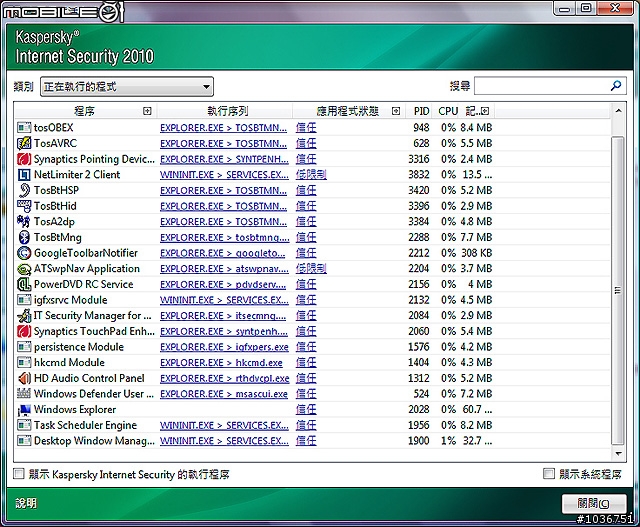This screenshot has height=527, width=640.
Task: Click the Desktop Window Manager icon
Action: pos(24,440)
